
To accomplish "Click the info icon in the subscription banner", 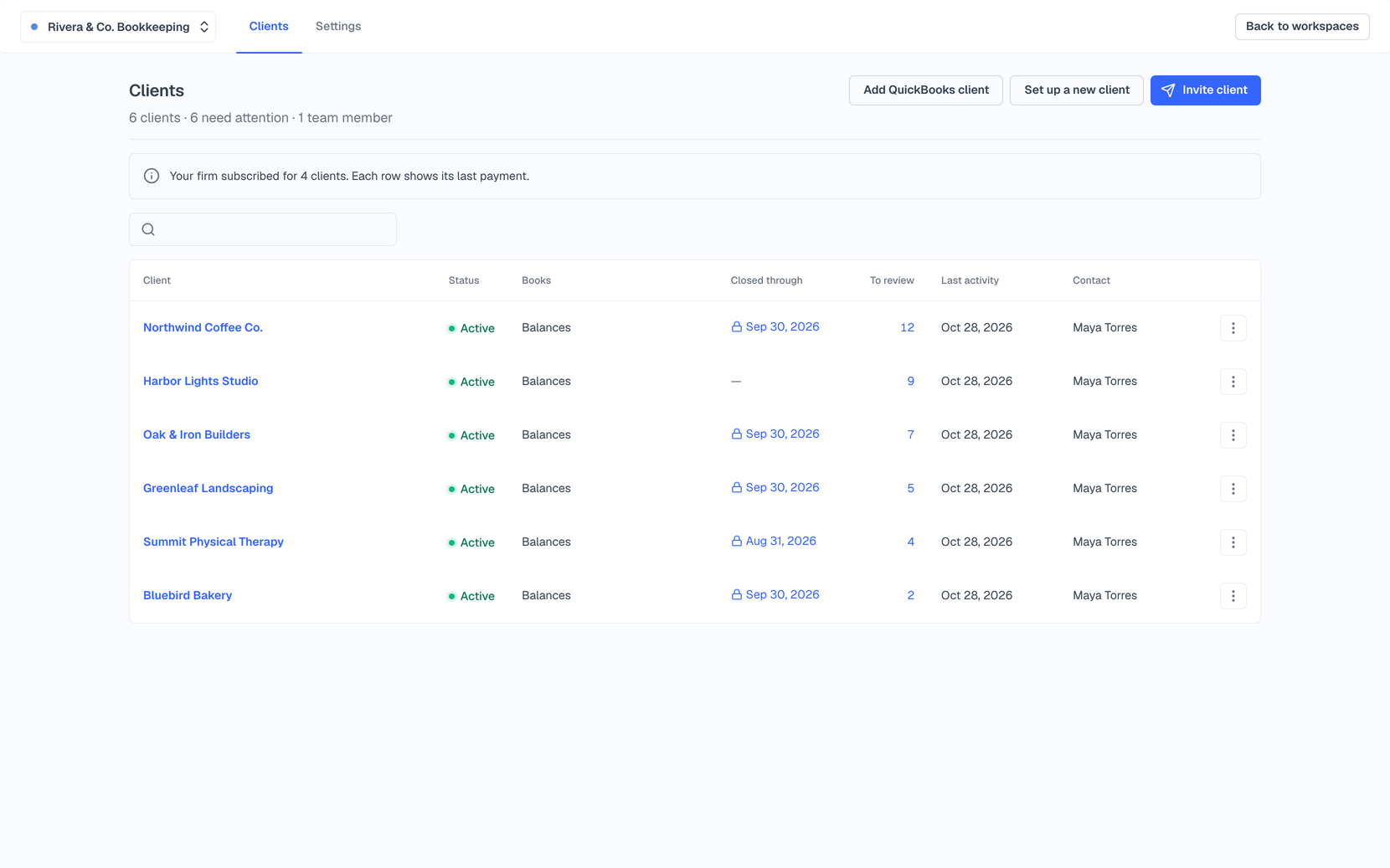I will coord(152,176).
